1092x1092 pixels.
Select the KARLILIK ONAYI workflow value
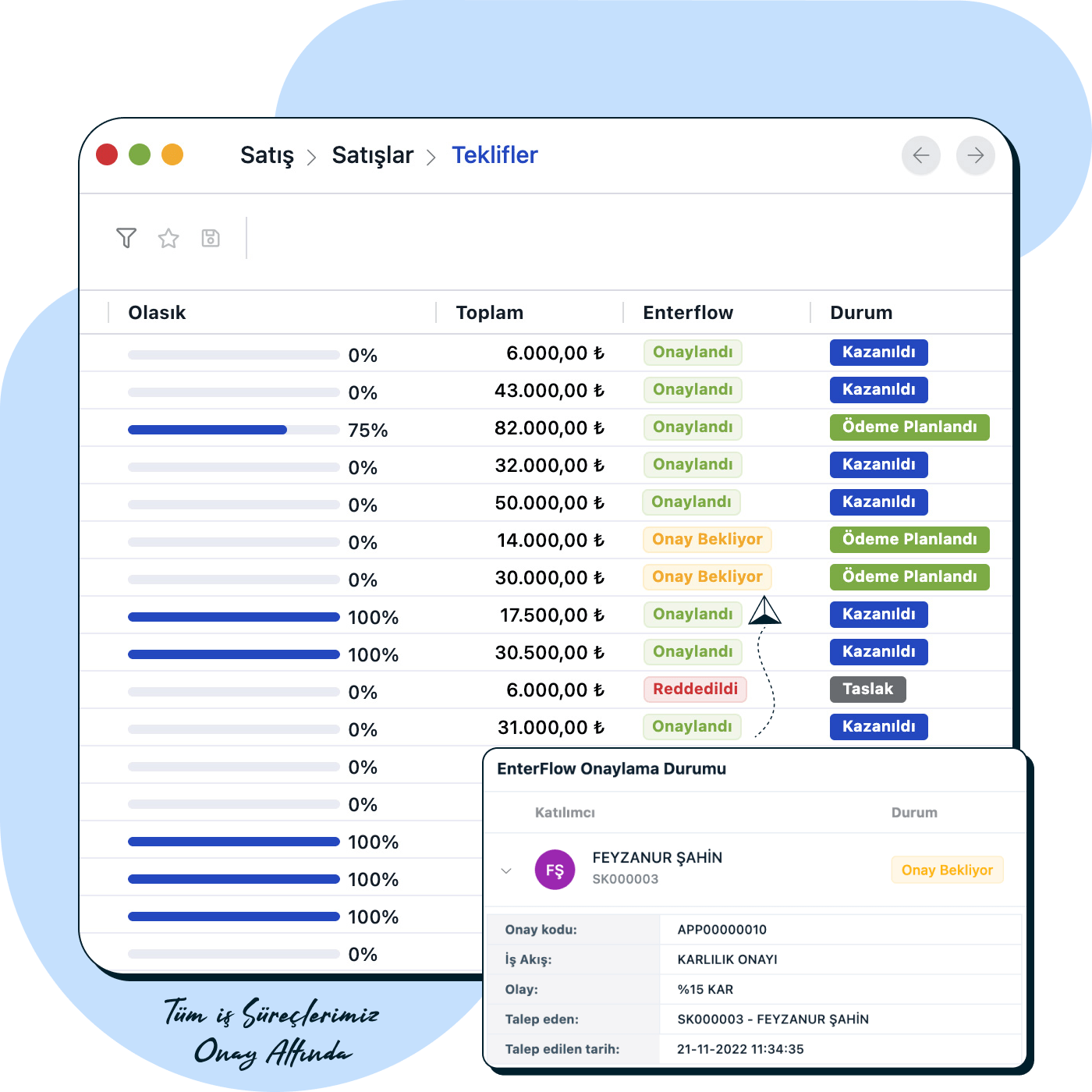pyautogui.click(x=727, y=959)
